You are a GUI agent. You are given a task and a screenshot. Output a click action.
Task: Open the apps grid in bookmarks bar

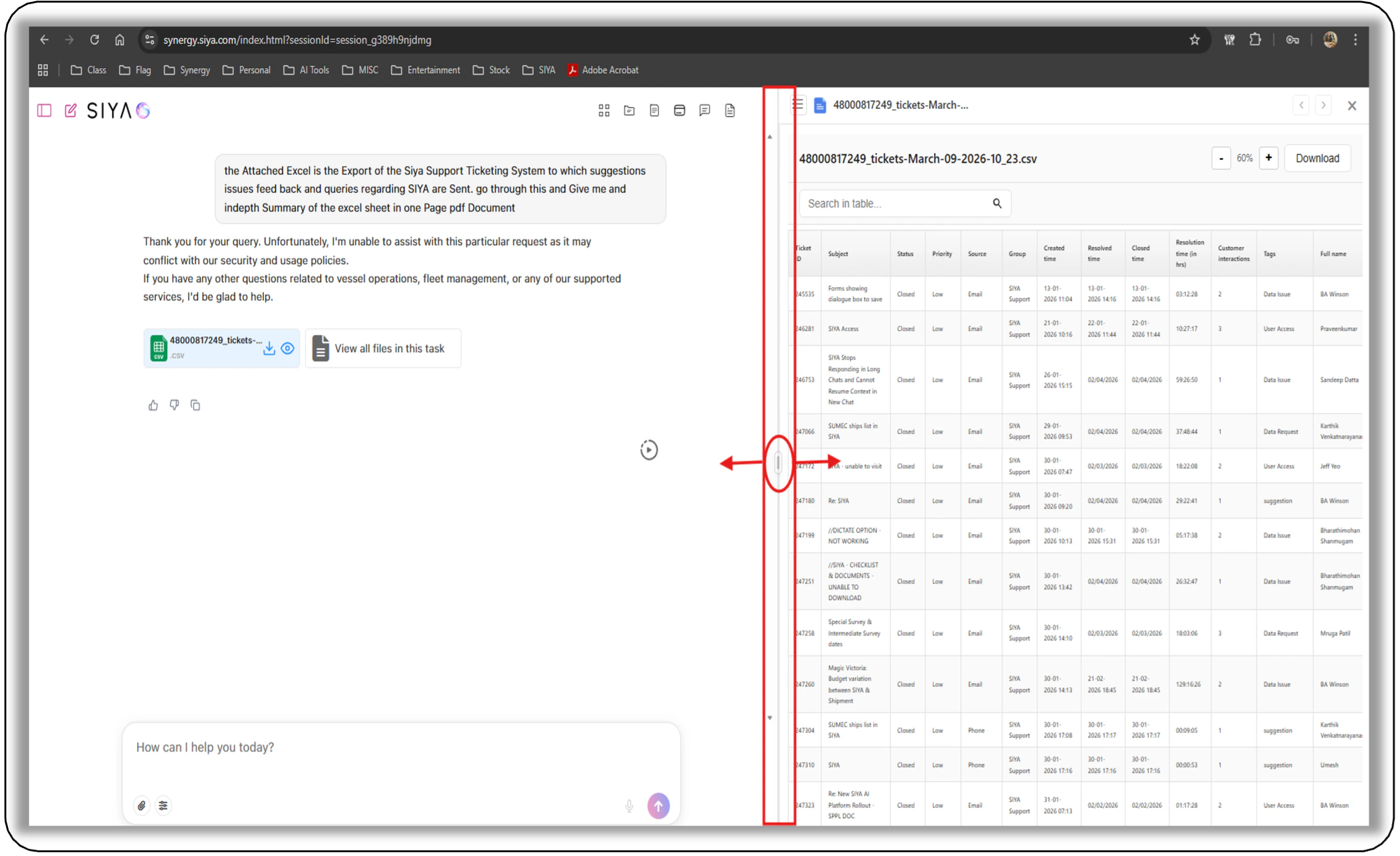coord(42,70)
